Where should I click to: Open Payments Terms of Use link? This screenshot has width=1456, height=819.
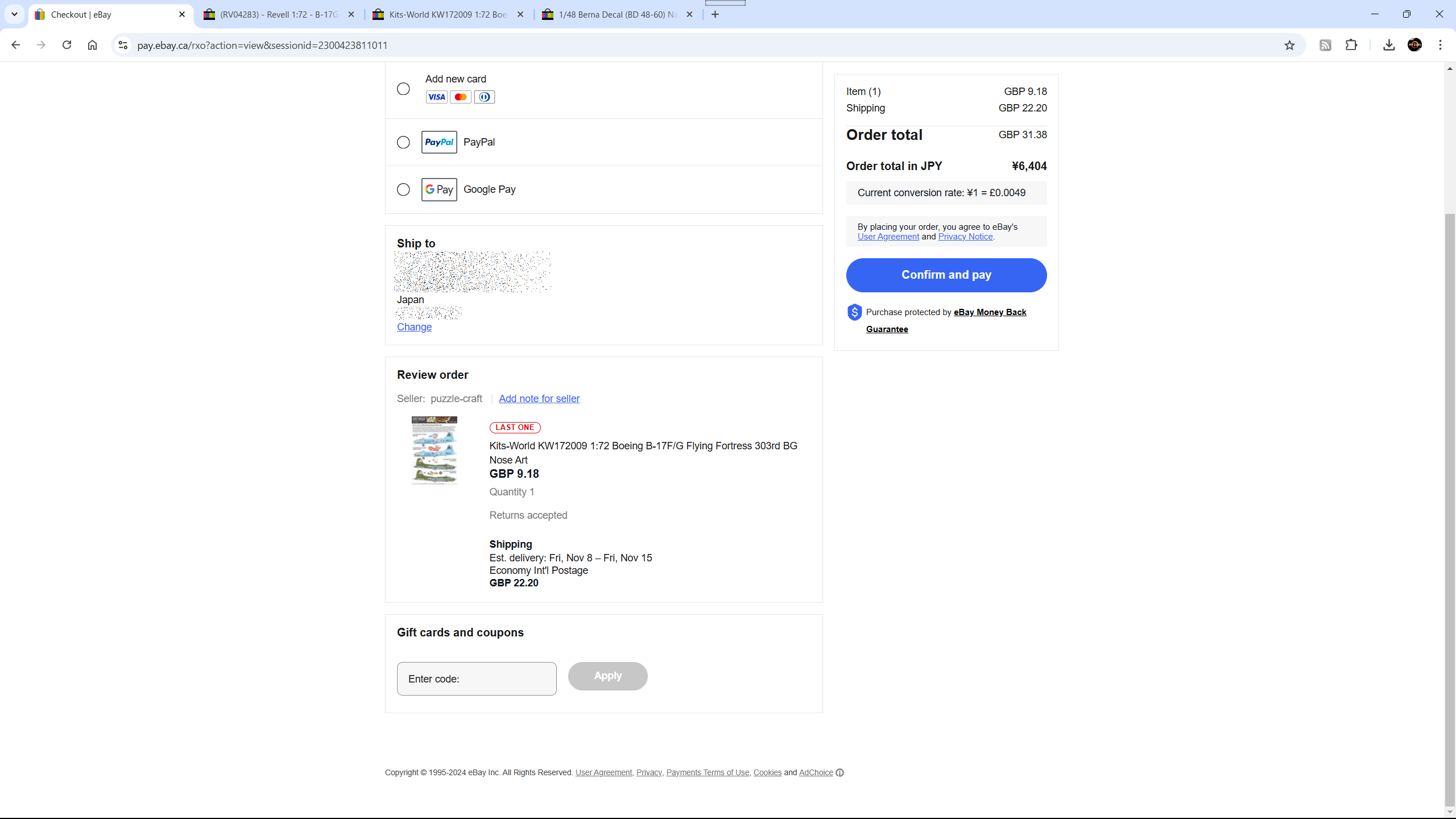(x=708, y=772)
